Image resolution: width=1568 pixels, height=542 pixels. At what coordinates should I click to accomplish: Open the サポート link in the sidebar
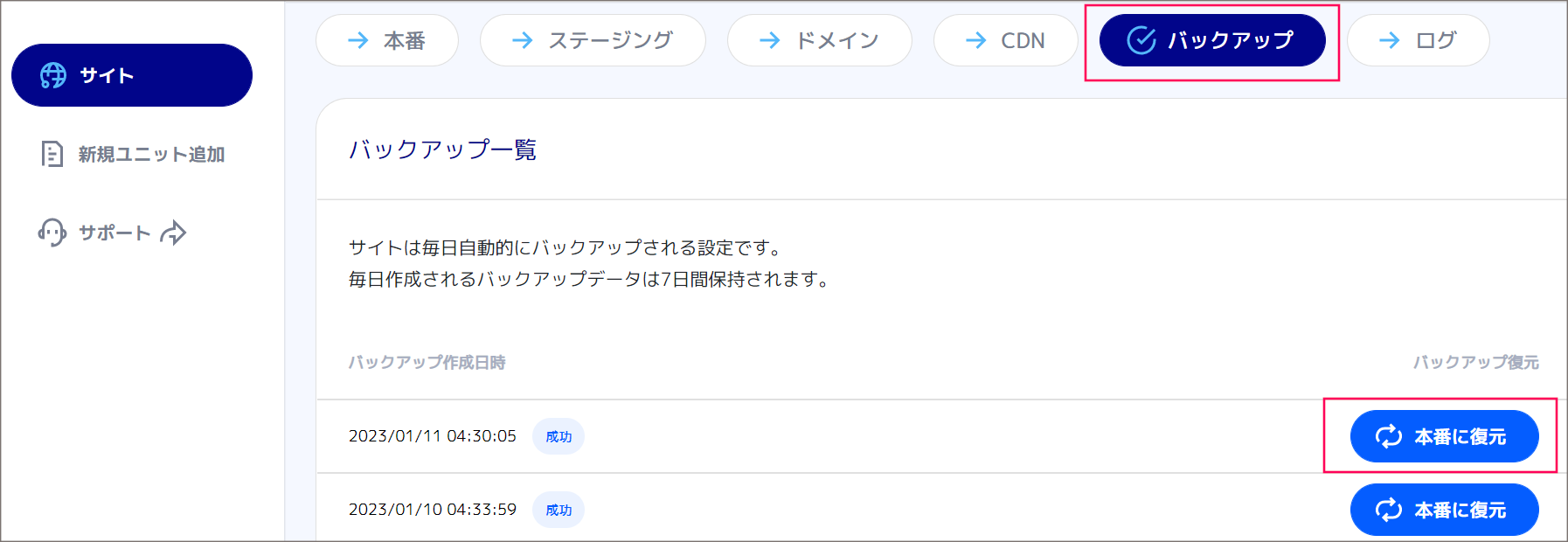point(113,233)
